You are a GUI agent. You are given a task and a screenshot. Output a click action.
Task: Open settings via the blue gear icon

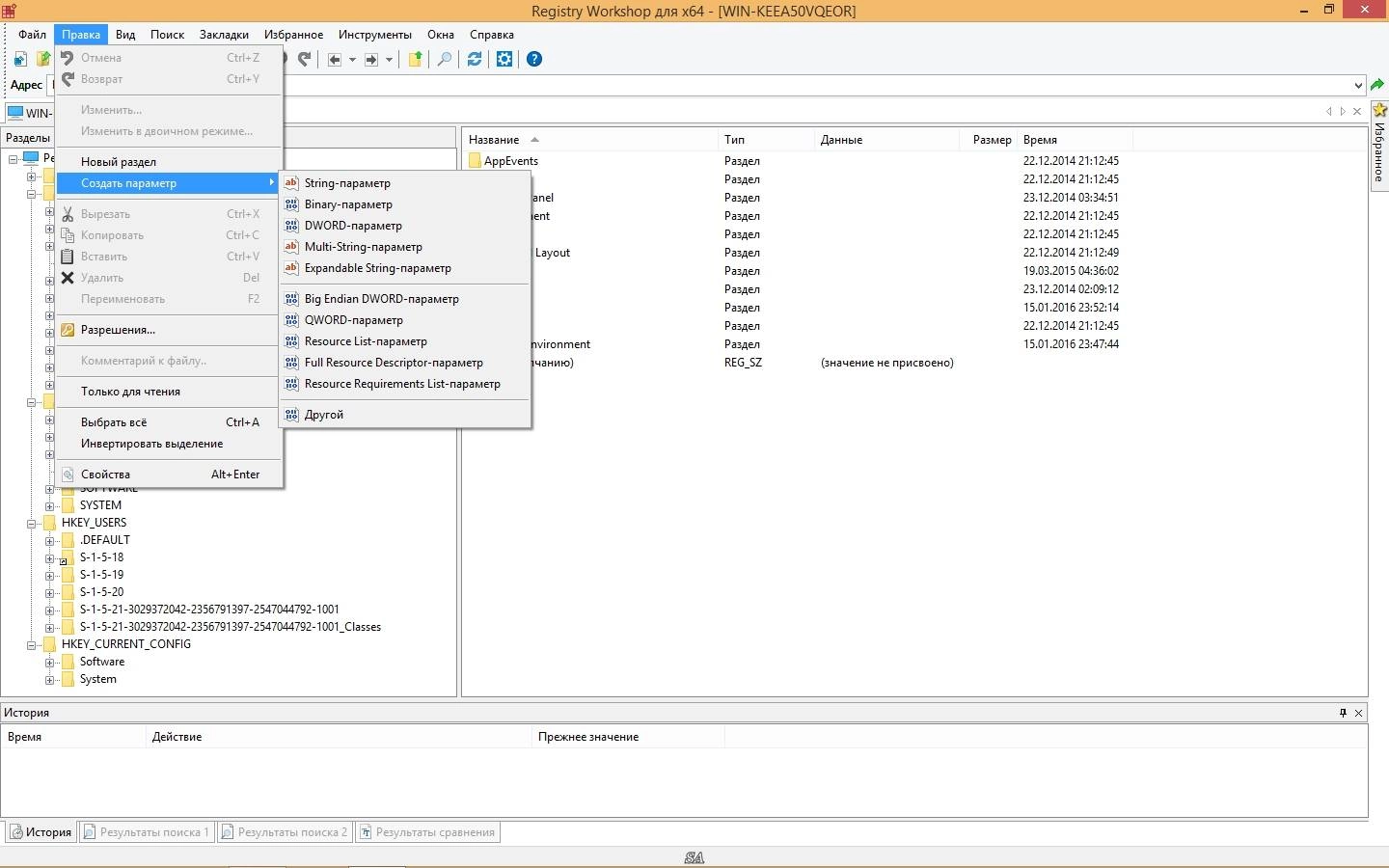[x=504, y=60]
